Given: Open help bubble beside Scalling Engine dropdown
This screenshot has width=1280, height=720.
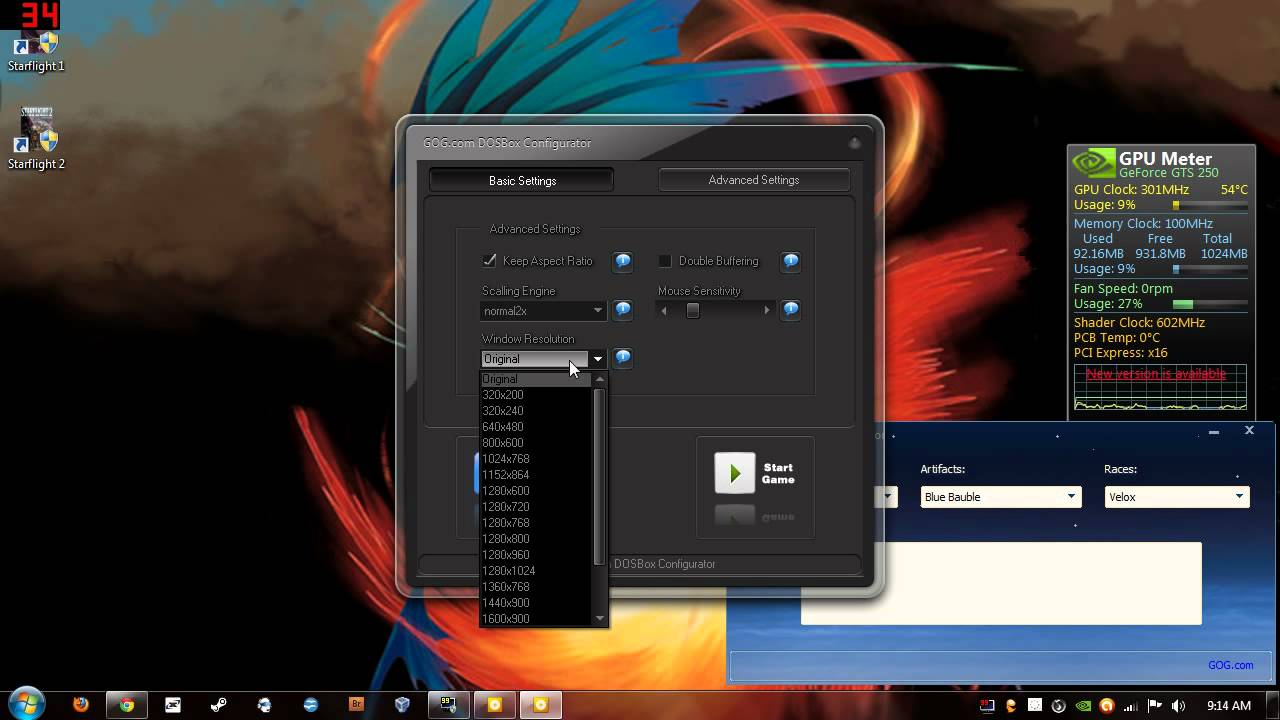Looking at the screenshot, I should tap(623, 310).
